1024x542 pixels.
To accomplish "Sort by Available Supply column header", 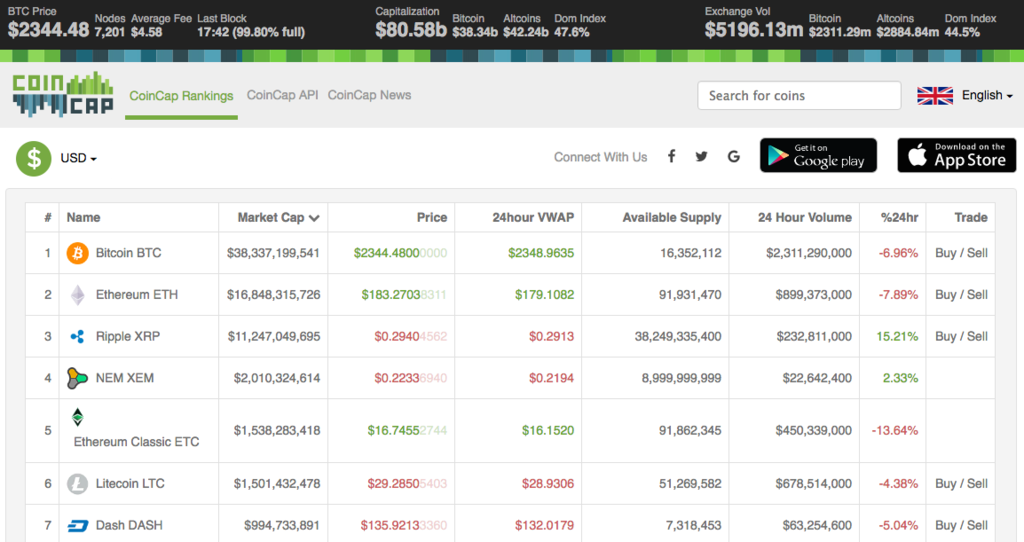I will [671, 217].
